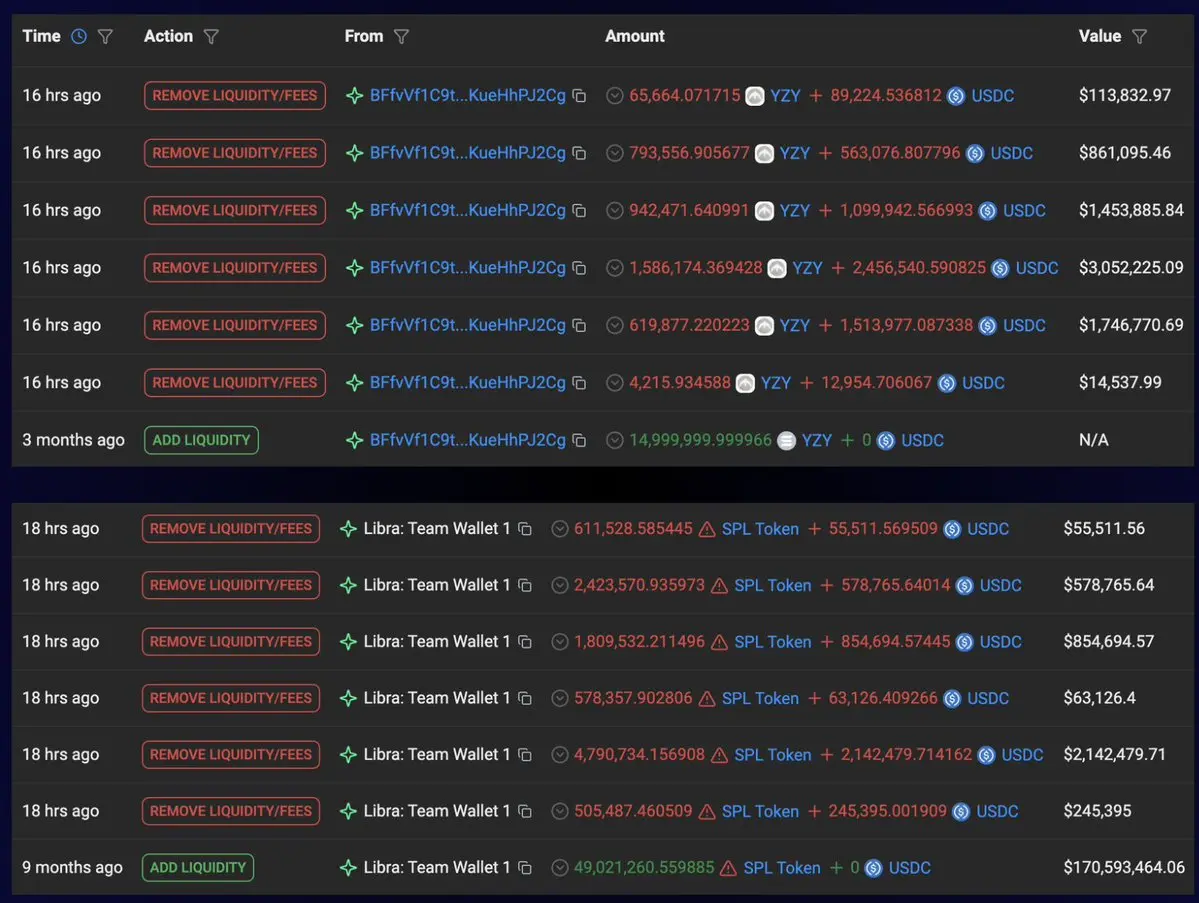Select the $170,593,464.06 value cell

pyautogui.click(x=1124, y=868)
